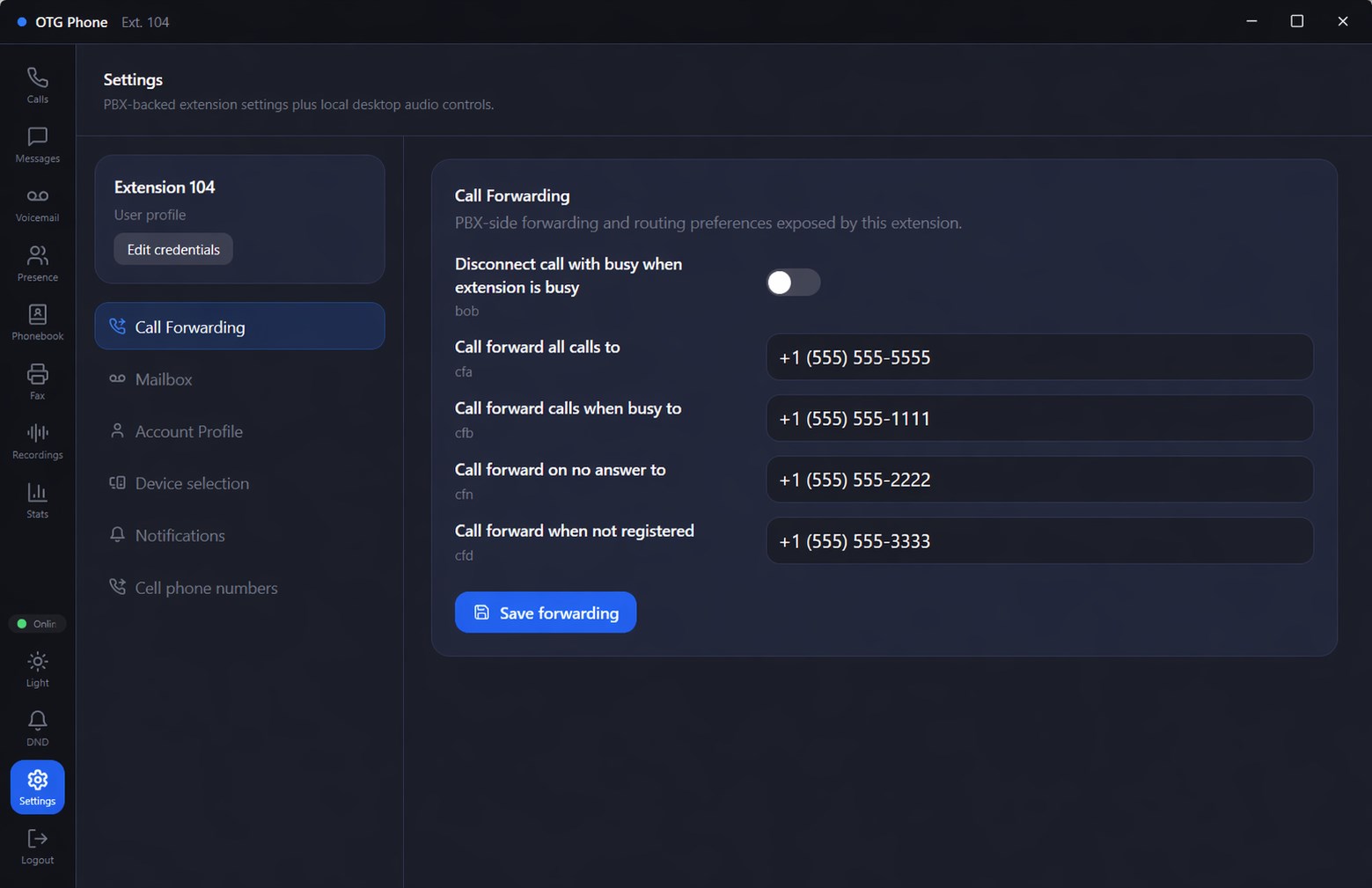The width and height of the screenshot is (1372, 888).
Task: Save forwarding settings
Action: click(x=546, y=613)
